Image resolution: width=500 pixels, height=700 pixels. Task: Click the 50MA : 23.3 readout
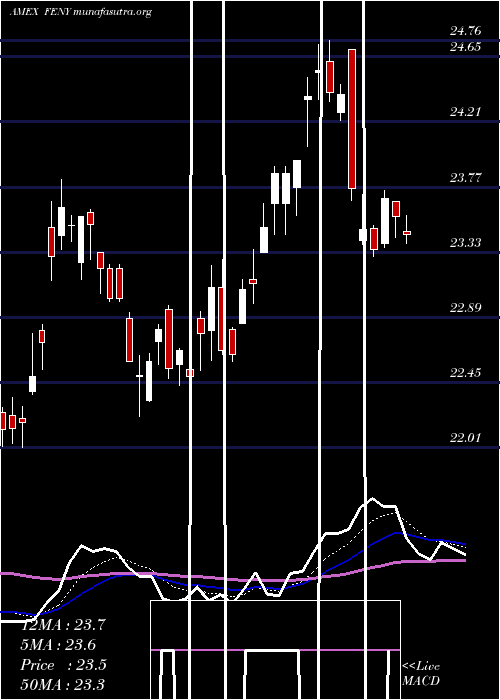(63, 684)
